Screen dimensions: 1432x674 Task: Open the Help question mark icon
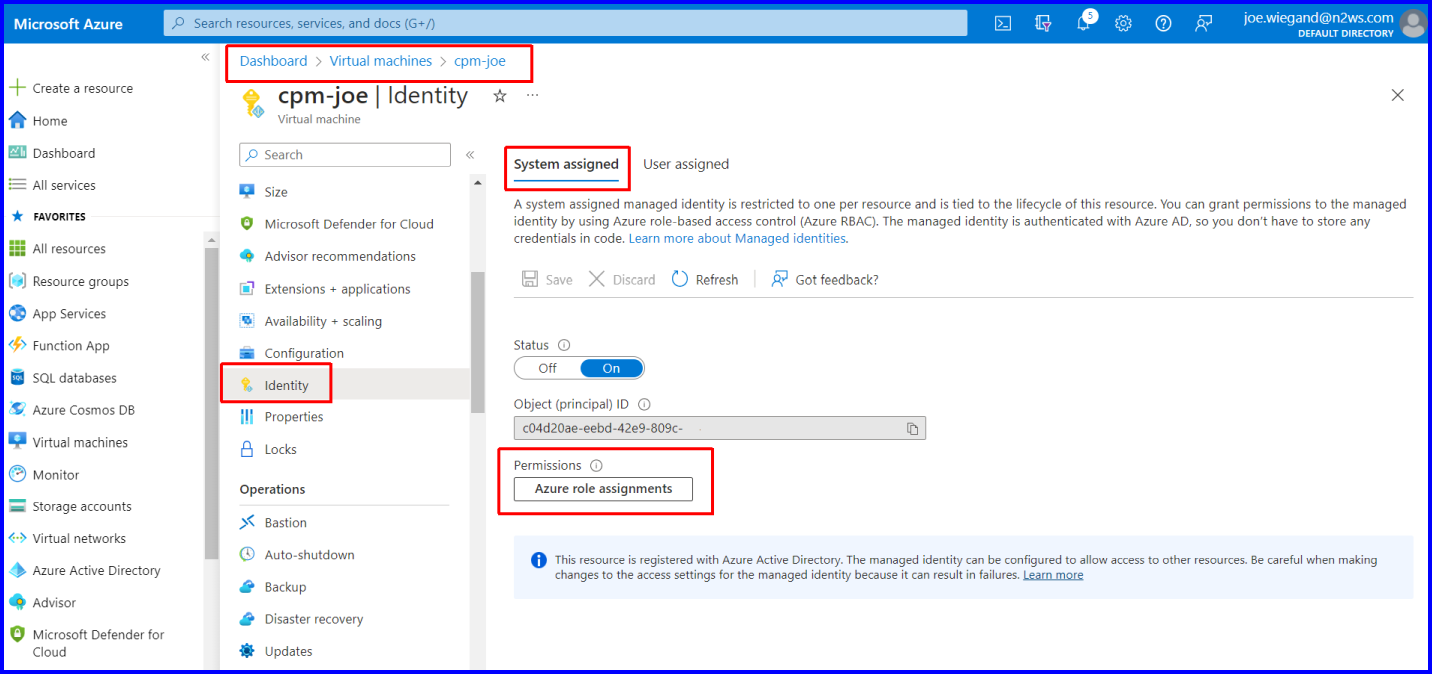[x=1163, y=23]
